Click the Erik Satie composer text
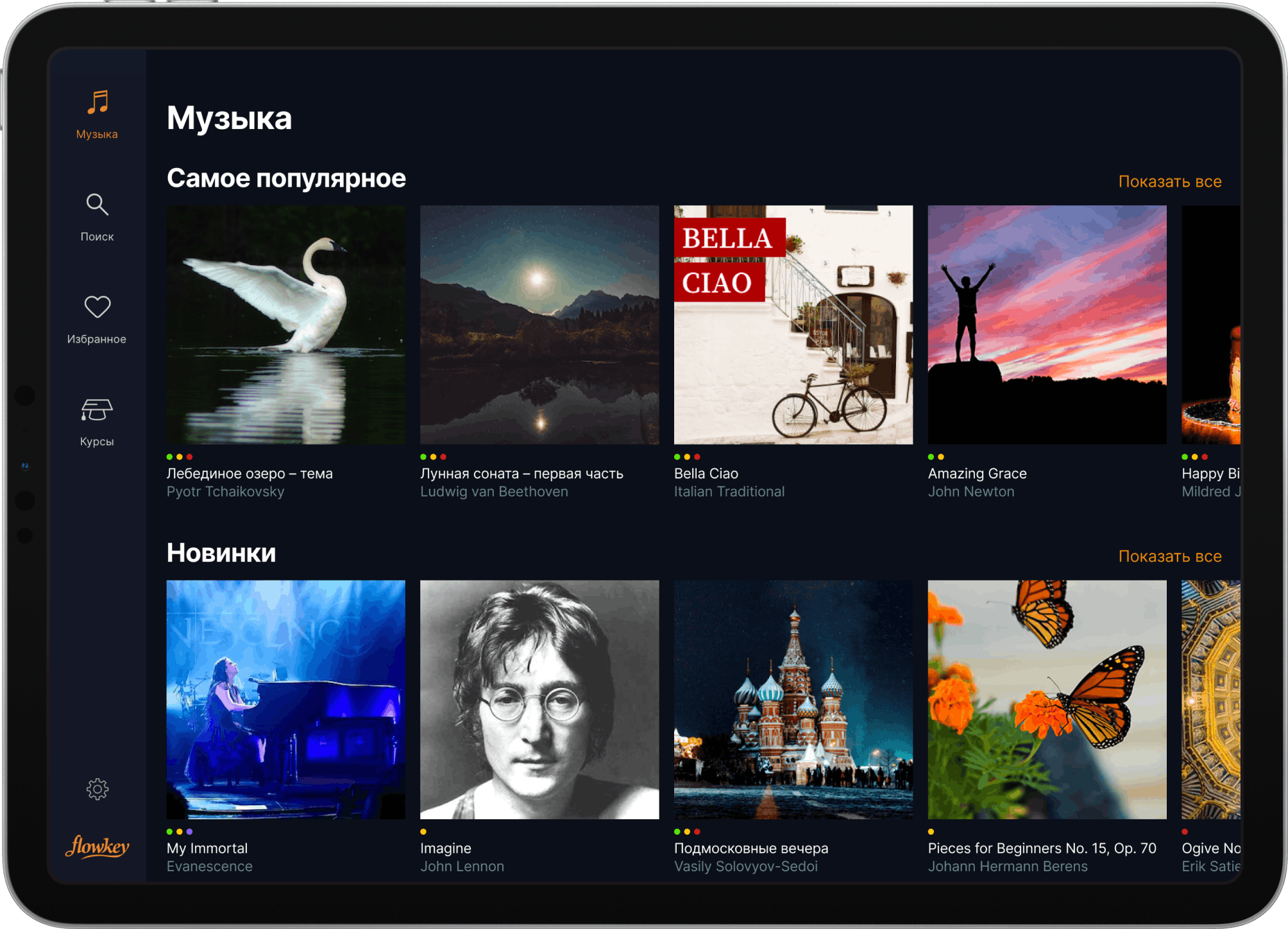 pos(1211,867)
